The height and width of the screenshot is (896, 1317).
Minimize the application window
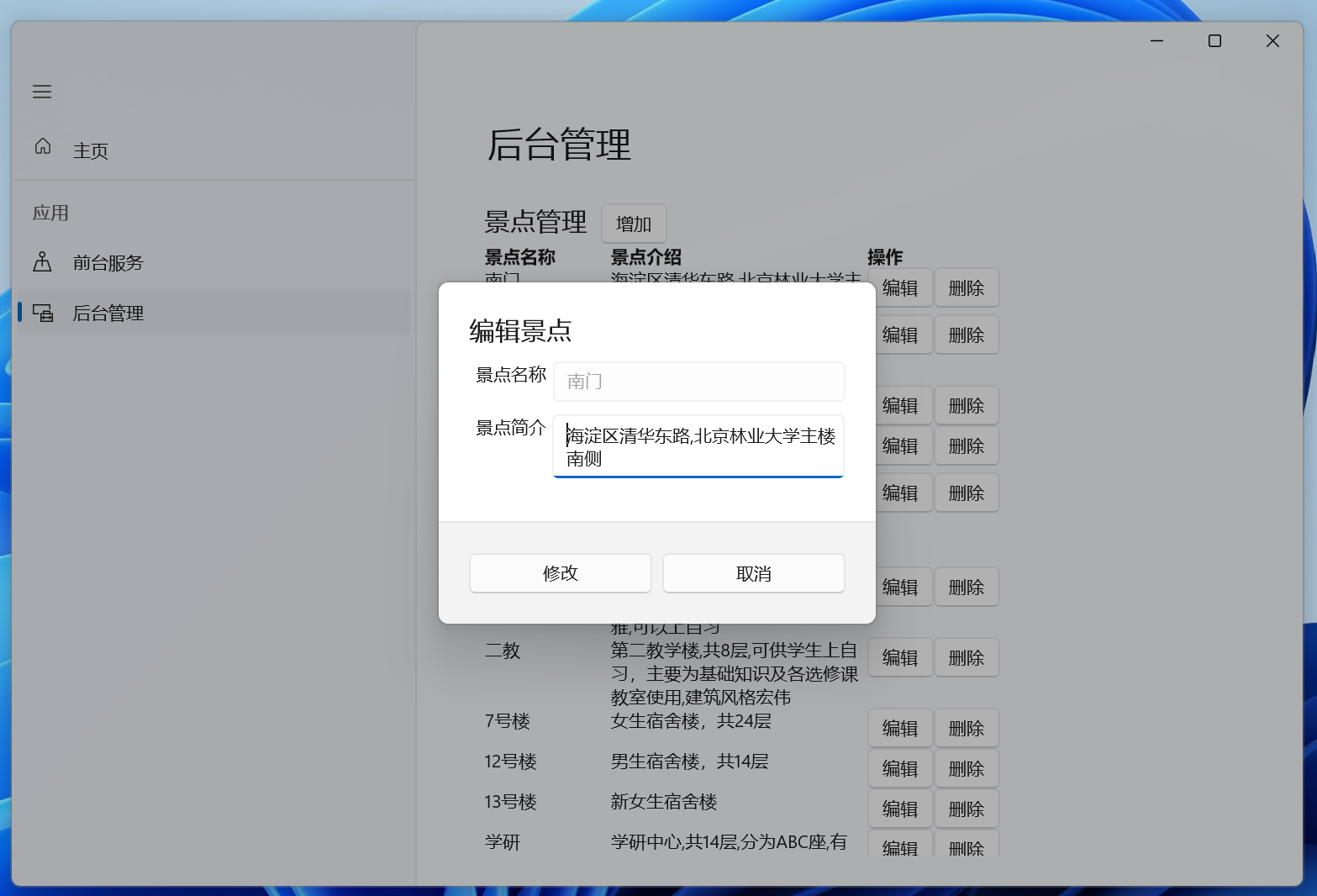(1157, 41)
